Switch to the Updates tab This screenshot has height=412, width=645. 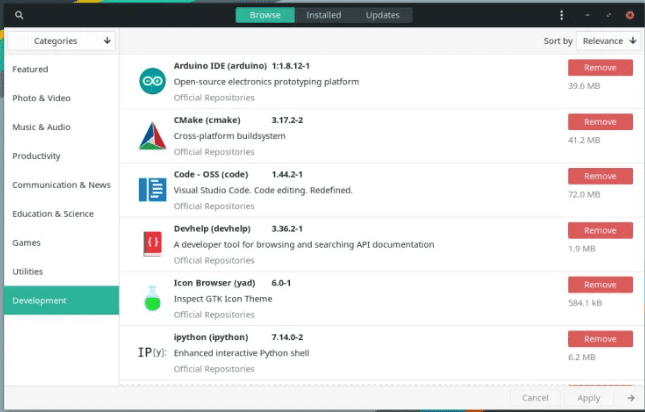[x=383, y=15]
